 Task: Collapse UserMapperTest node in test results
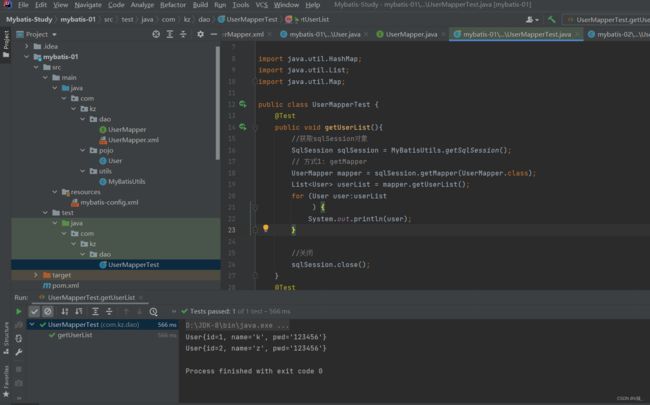[32, 325]
